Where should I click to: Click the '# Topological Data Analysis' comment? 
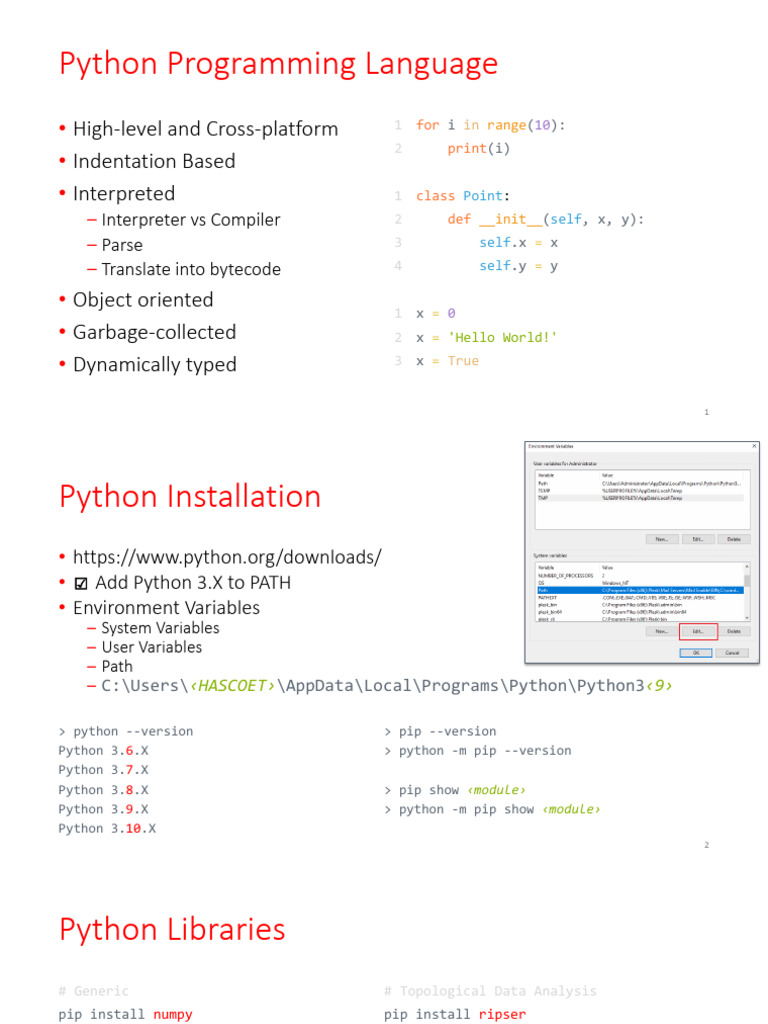click(490, 991)
